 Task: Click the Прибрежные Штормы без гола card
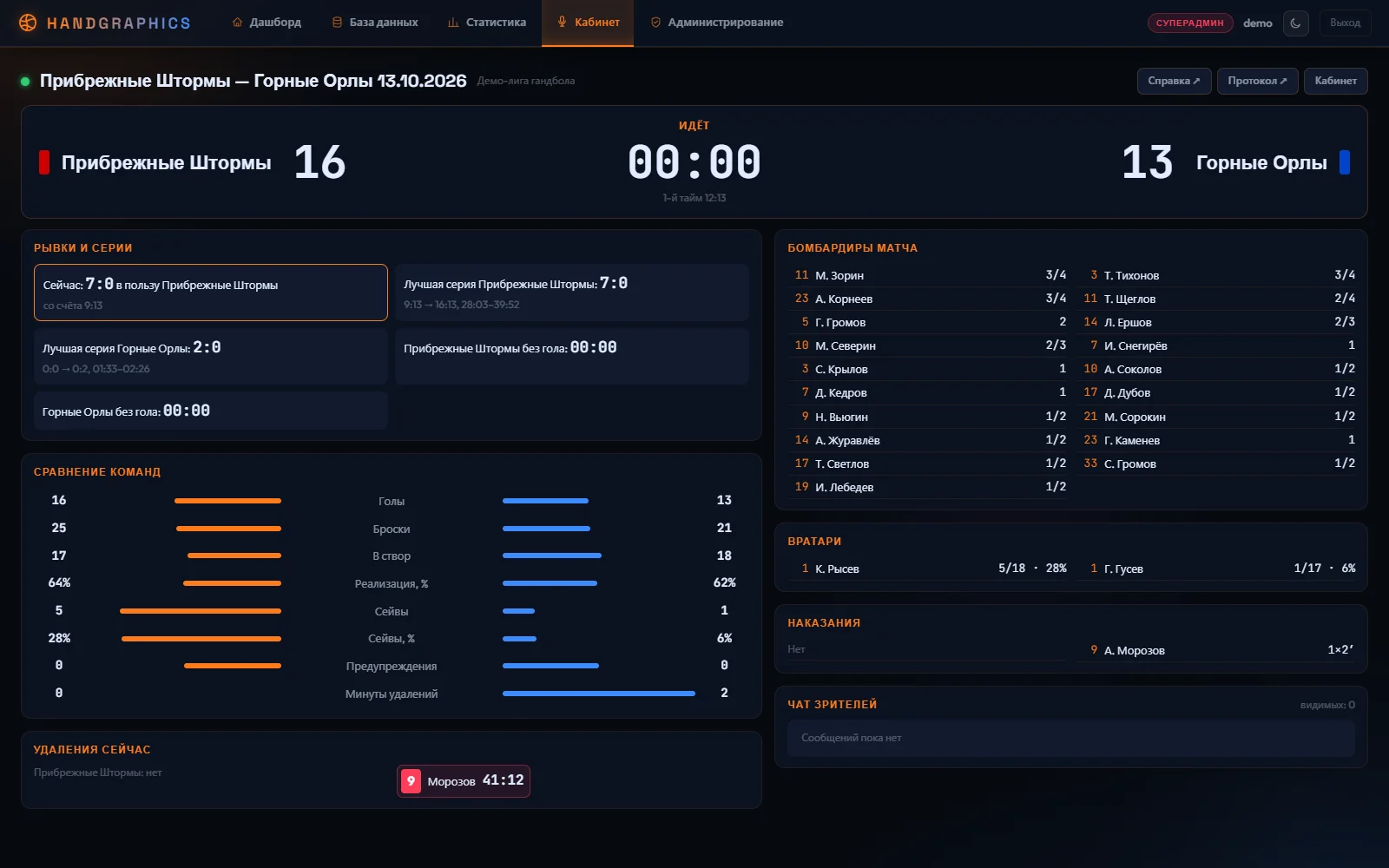click(572, 357)
